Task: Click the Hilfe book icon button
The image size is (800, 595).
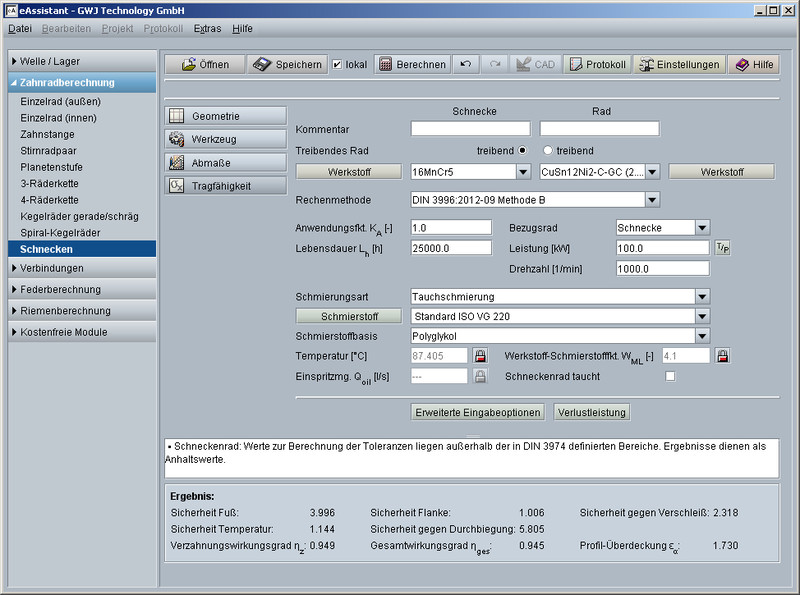Action: (753, 64)
